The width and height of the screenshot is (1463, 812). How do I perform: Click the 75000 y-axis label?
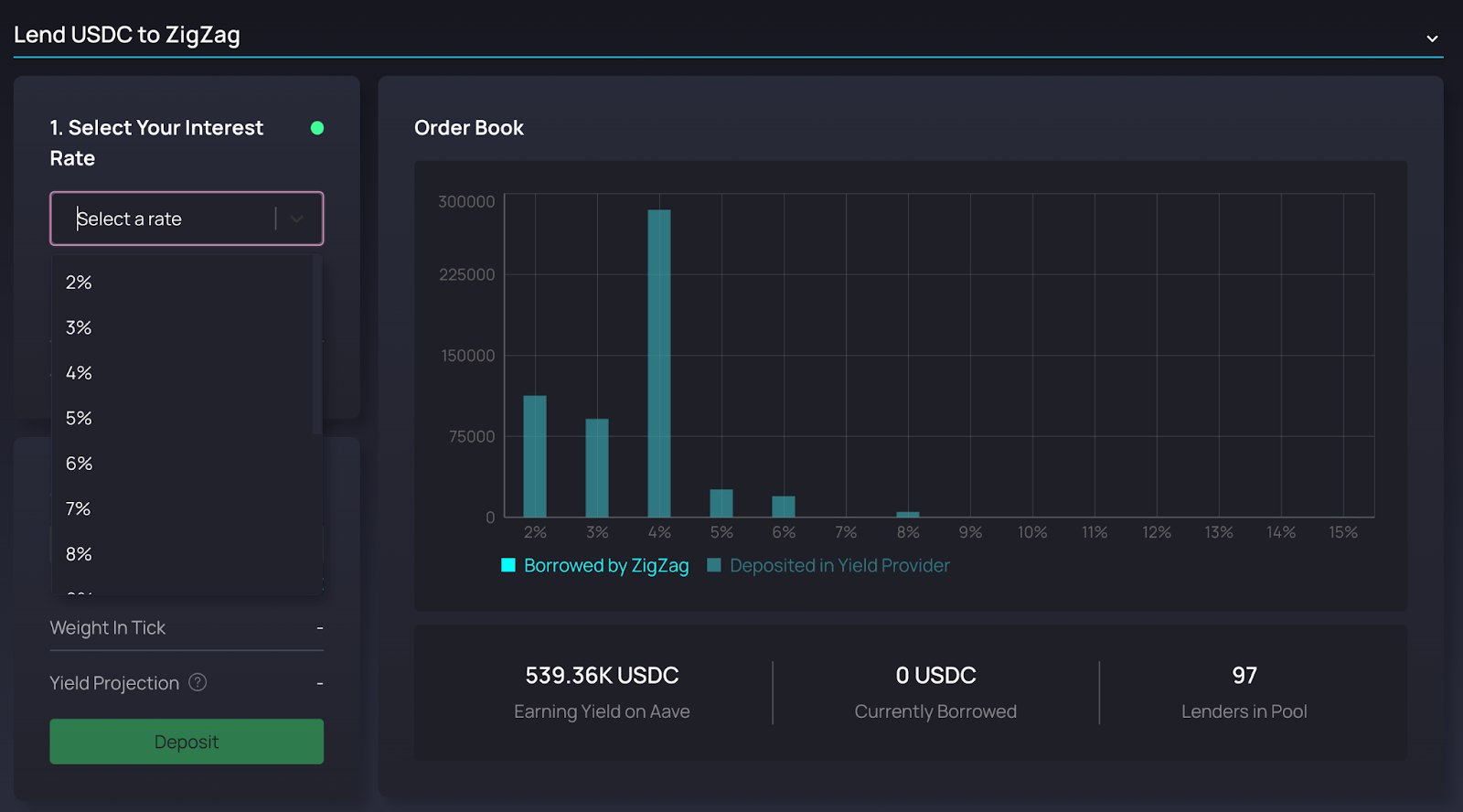pyautogui.click(x=472, y=437)
